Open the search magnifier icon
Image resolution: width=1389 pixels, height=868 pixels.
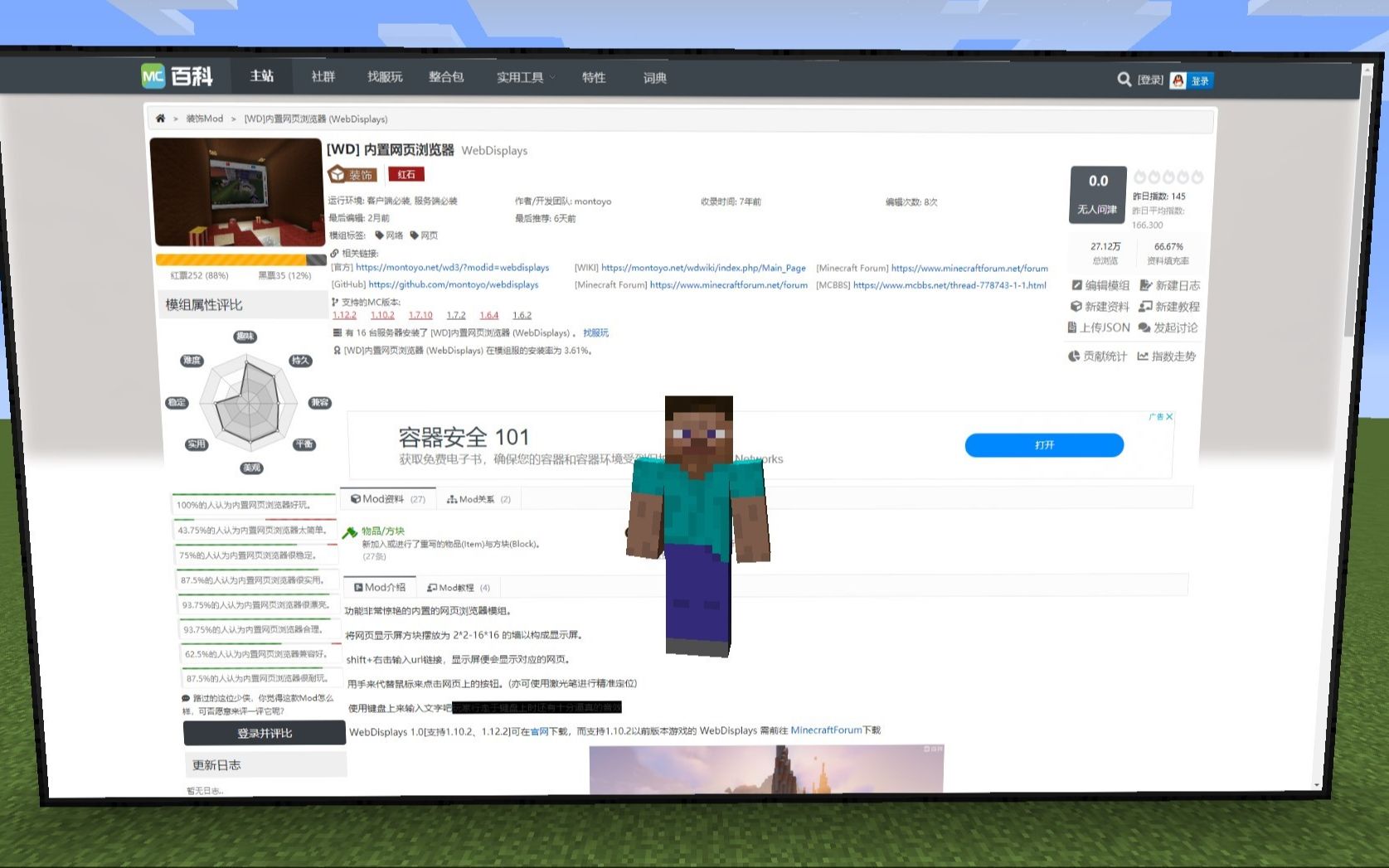1124,80
